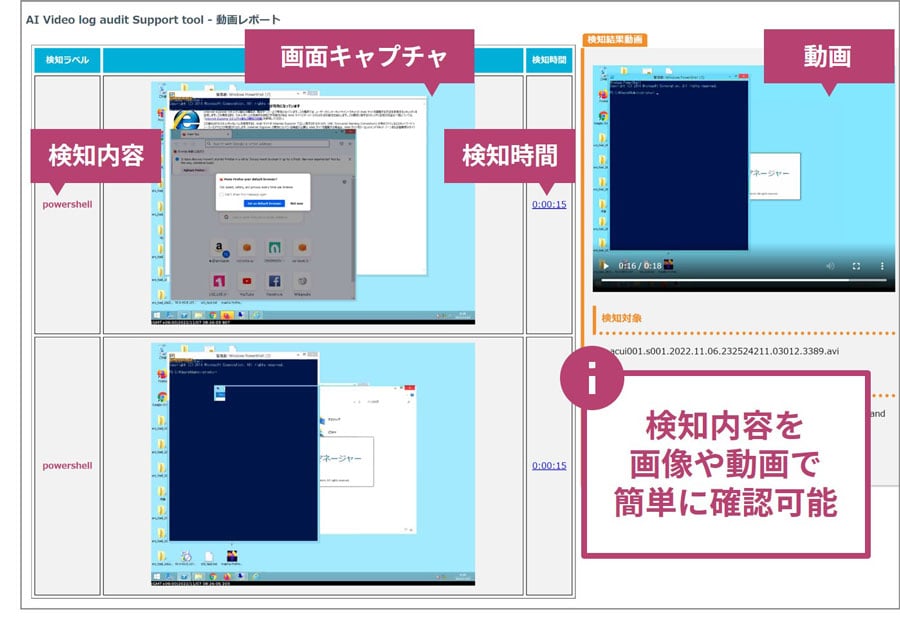Viewport: 900px width, 644px height.
Task: Click the second row's 0:00:15 detection time link
Action: coord(549,465)
